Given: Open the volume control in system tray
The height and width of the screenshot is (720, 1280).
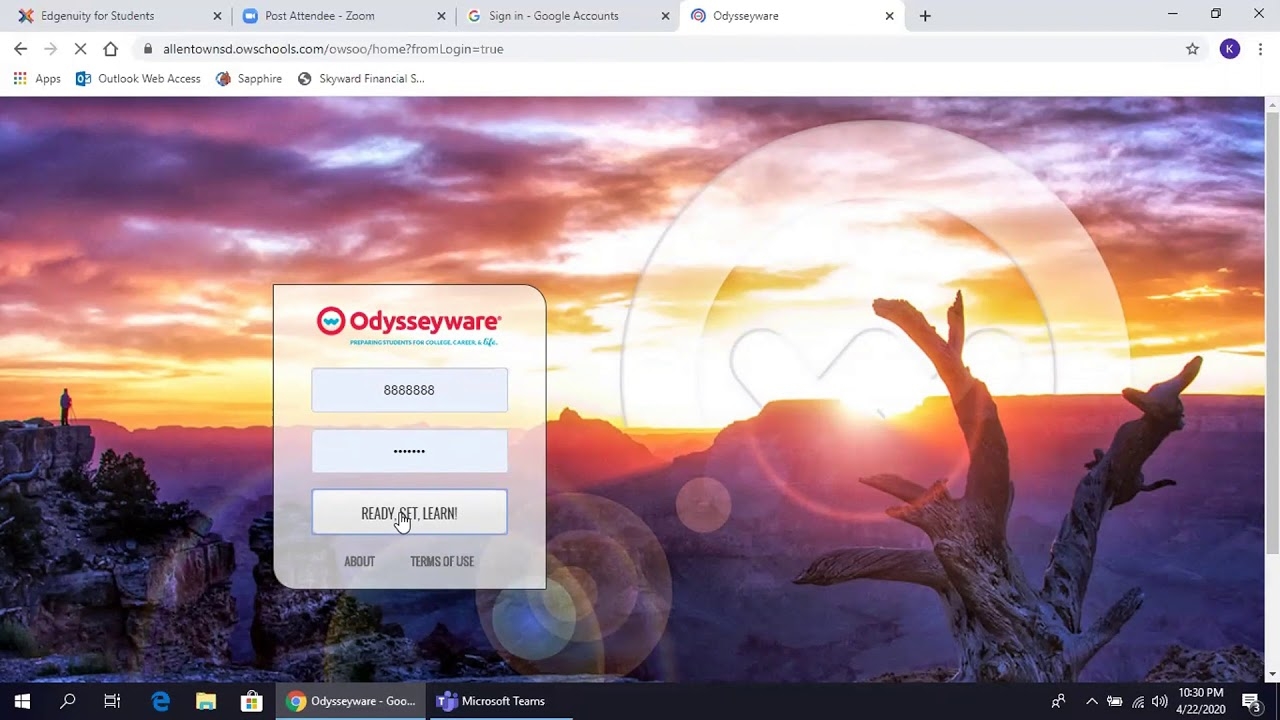Looking at the screenshot, I should 1160,701.
